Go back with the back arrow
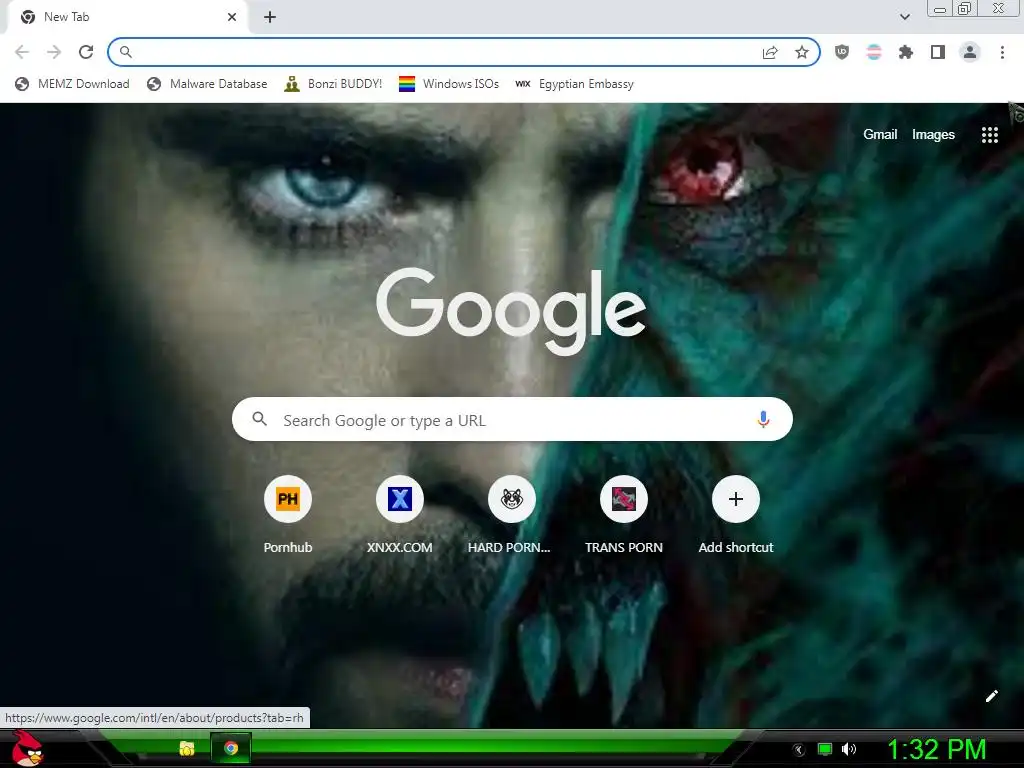The width and height of the screenshot is (1024, 768). 22,52
